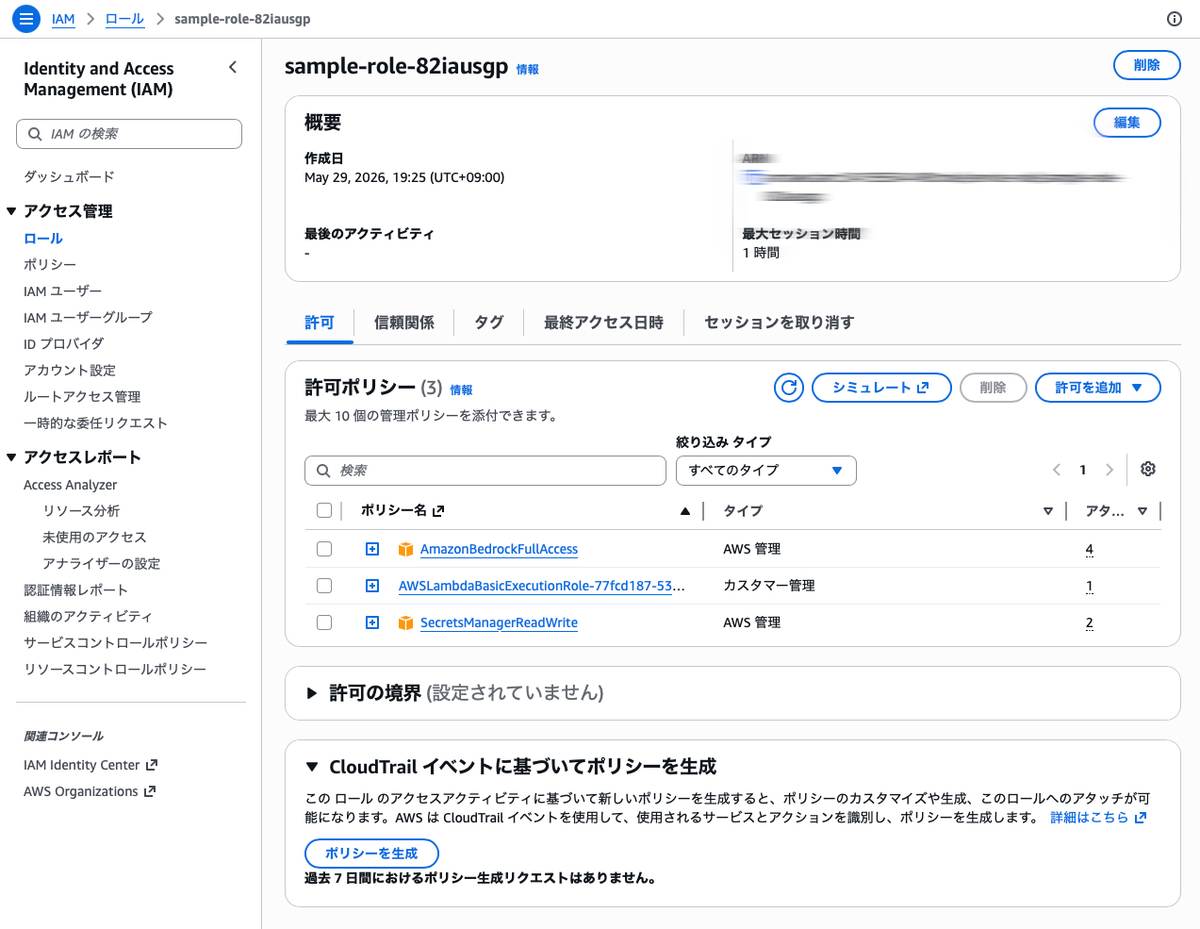Click the IAM breadcrumb link
1200x929 pixels.
coord(63,19)
